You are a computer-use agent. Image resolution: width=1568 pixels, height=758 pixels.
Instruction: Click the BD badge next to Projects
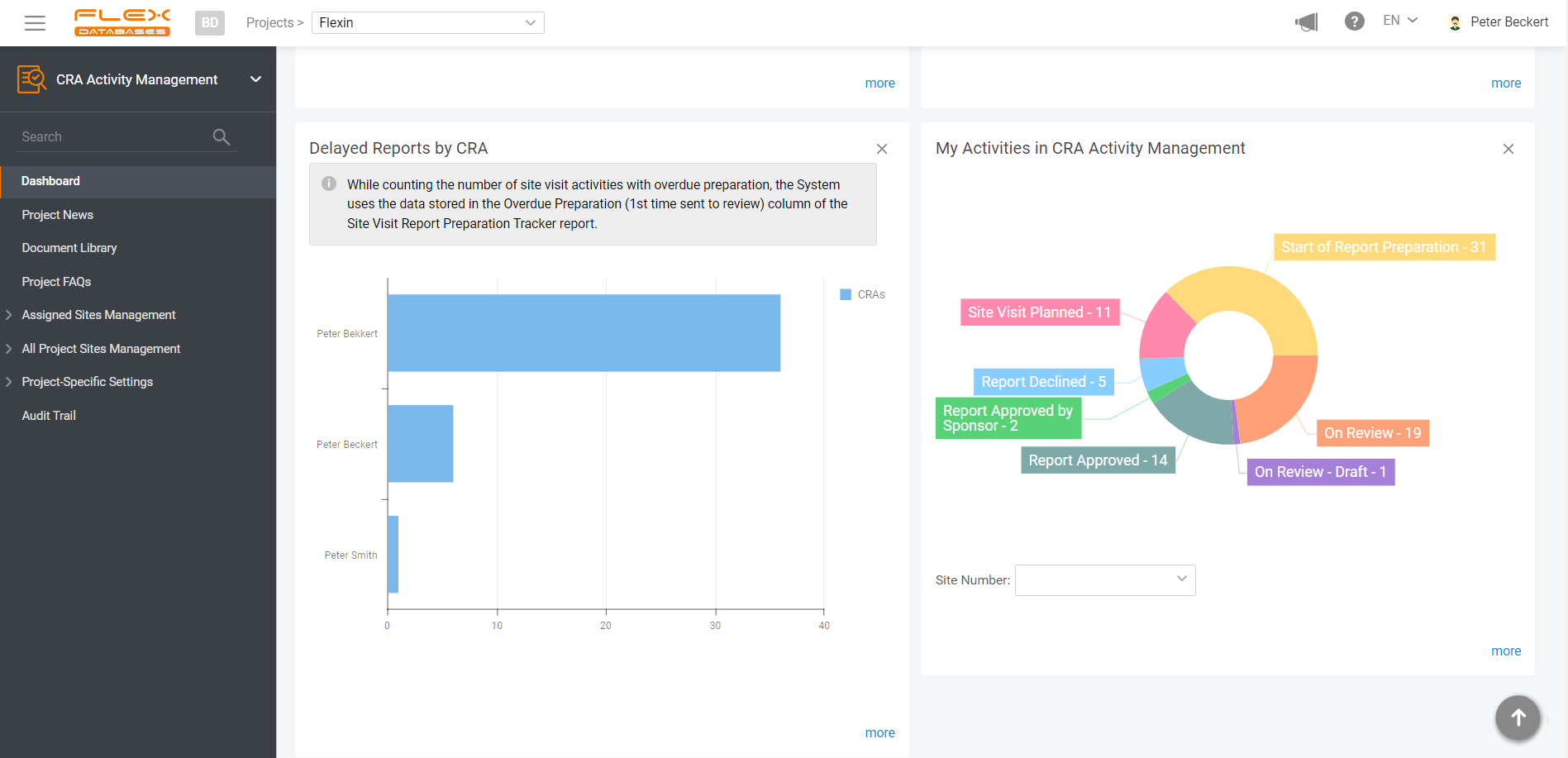[209, 22]
